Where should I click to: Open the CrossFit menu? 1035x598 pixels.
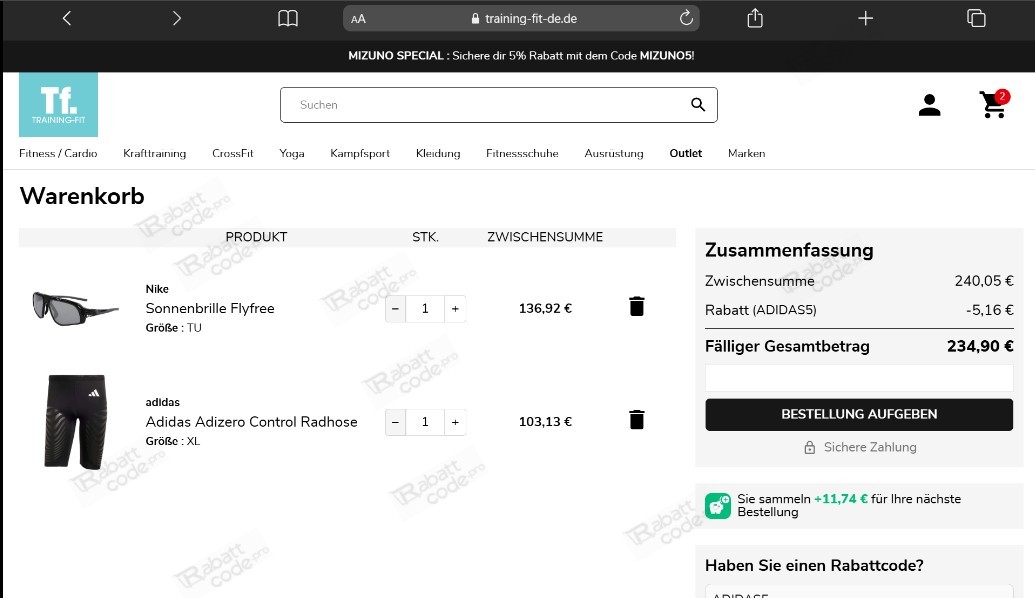coord(232,153)
